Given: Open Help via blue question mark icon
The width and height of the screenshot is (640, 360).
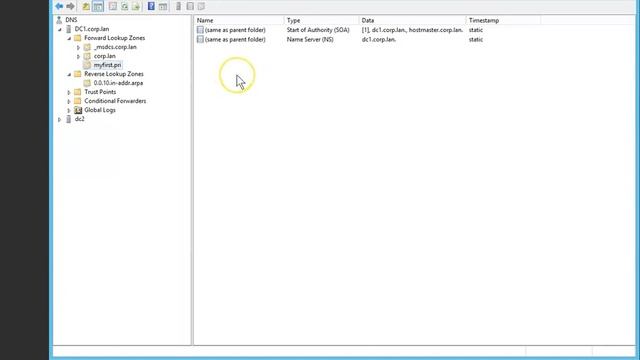Looking at the screenshot, I should 151,6.
